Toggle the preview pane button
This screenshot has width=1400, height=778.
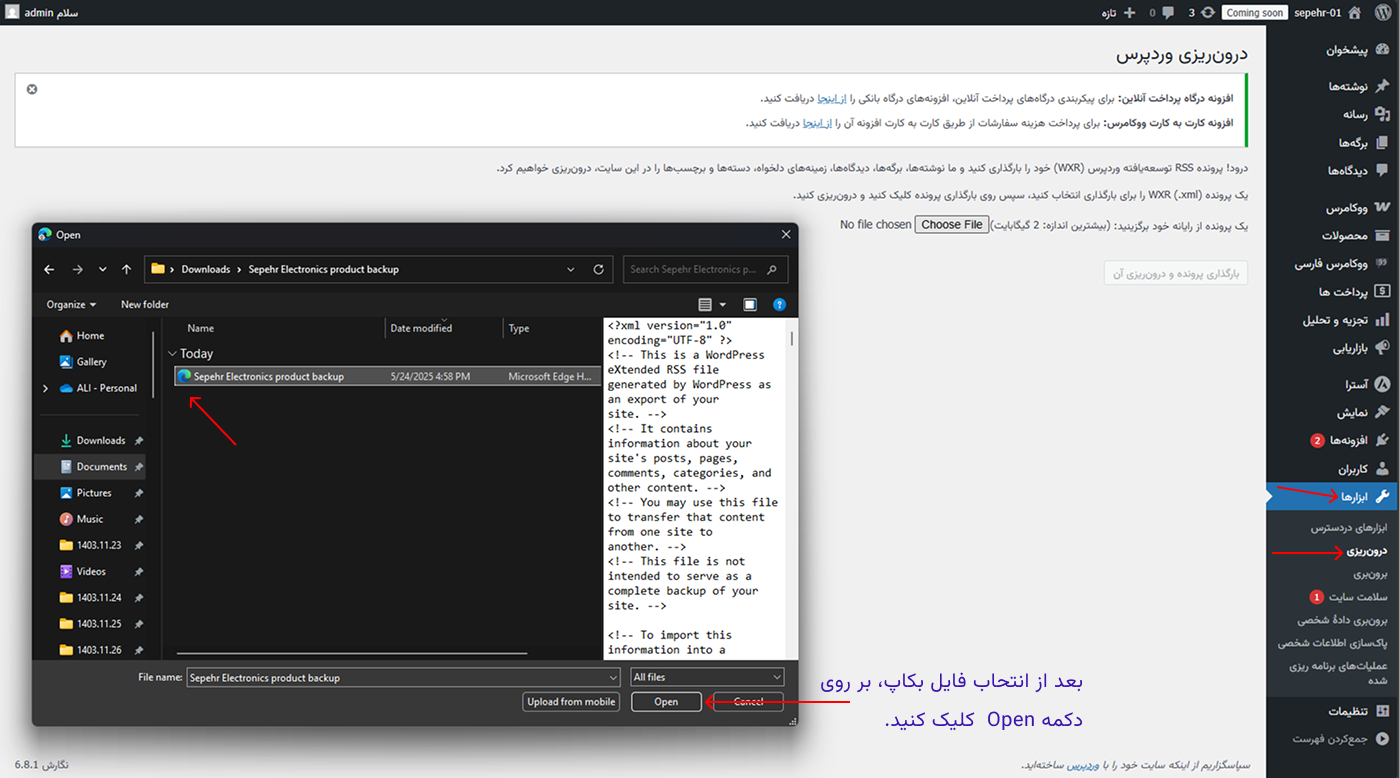(750, 305)
